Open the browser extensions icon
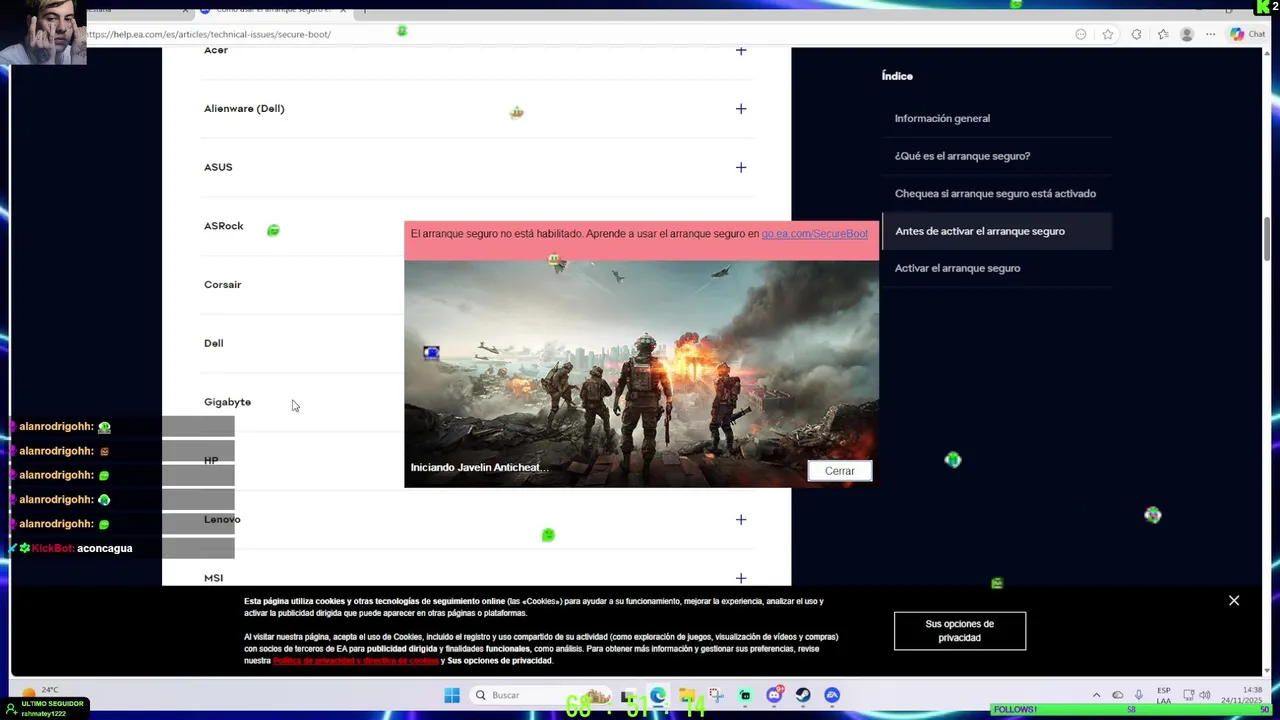The height and width of the screenshot is (720, 1280). pos(1136,34)
